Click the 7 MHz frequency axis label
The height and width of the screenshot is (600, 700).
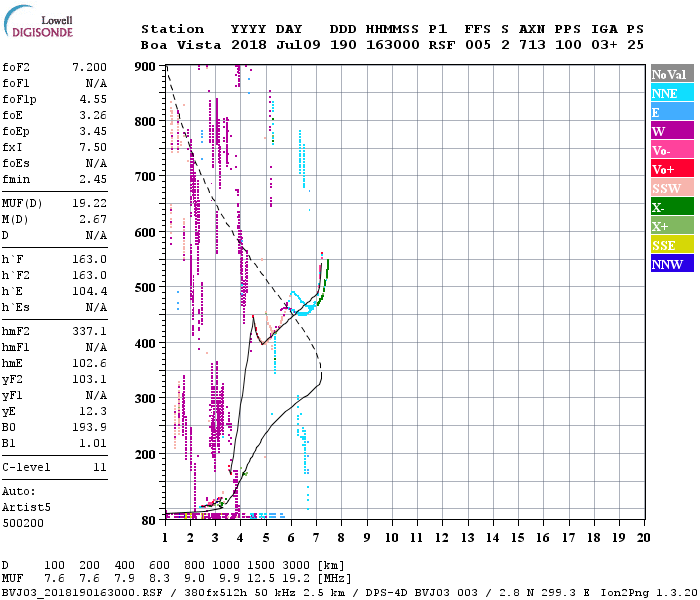pos(316,538)
